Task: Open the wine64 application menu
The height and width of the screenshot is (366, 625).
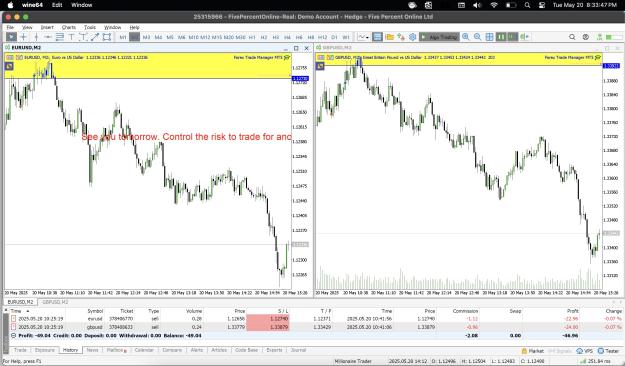Action: pos(32,5)
